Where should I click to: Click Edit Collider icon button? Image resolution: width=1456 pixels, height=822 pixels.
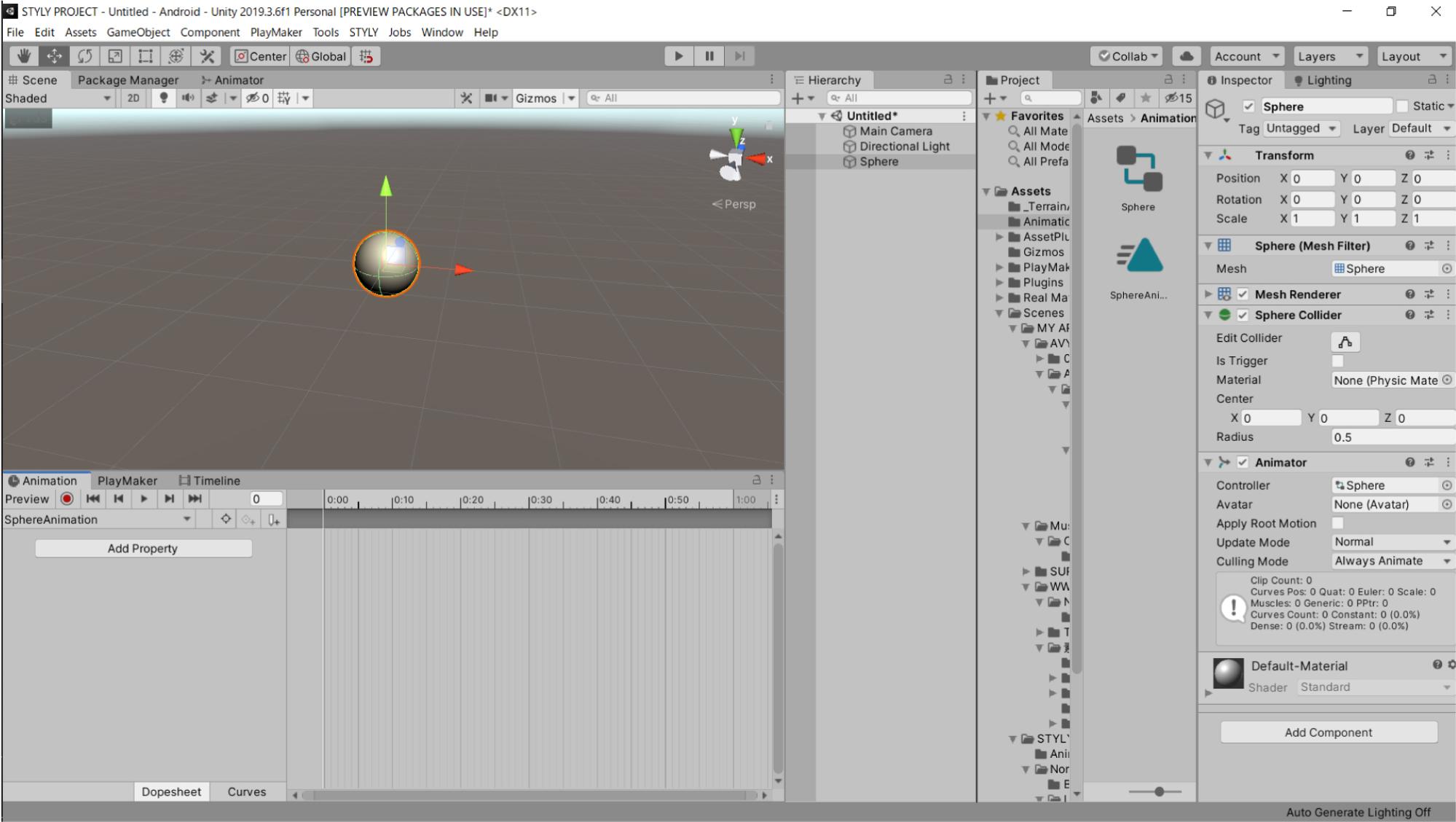pos(1345,342)
